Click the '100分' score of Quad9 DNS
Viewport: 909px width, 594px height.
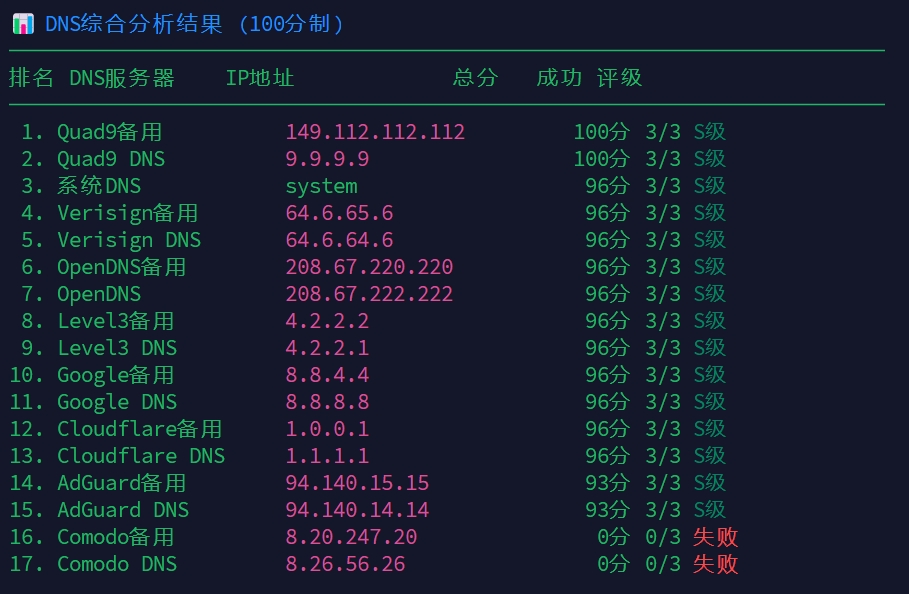coord(602,159)
